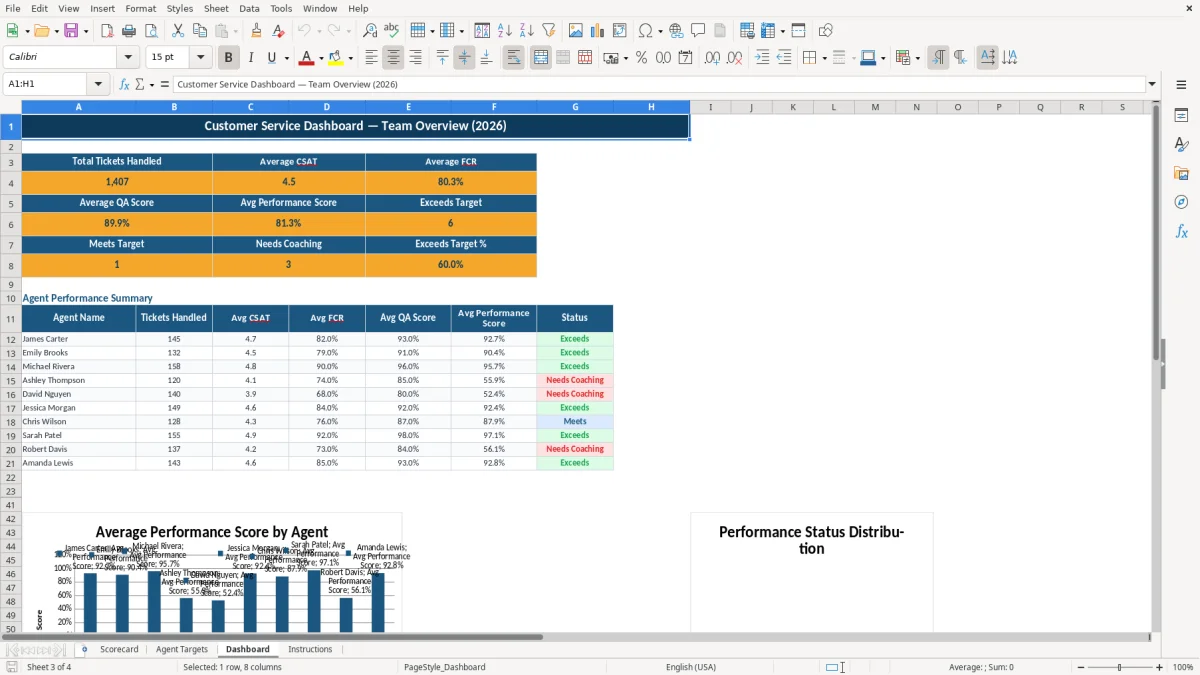Open the Function Wizard fx icon
The width and height of the screenshot is (1200, 675).
(125, 85)
